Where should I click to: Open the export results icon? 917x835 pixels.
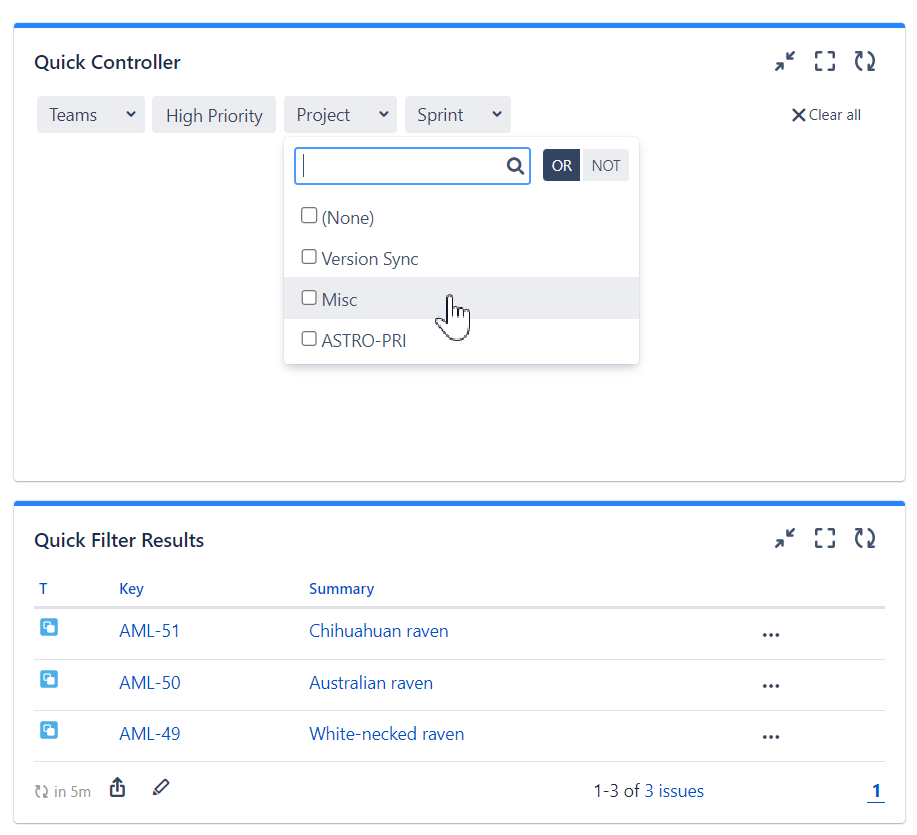click(117, 788)
